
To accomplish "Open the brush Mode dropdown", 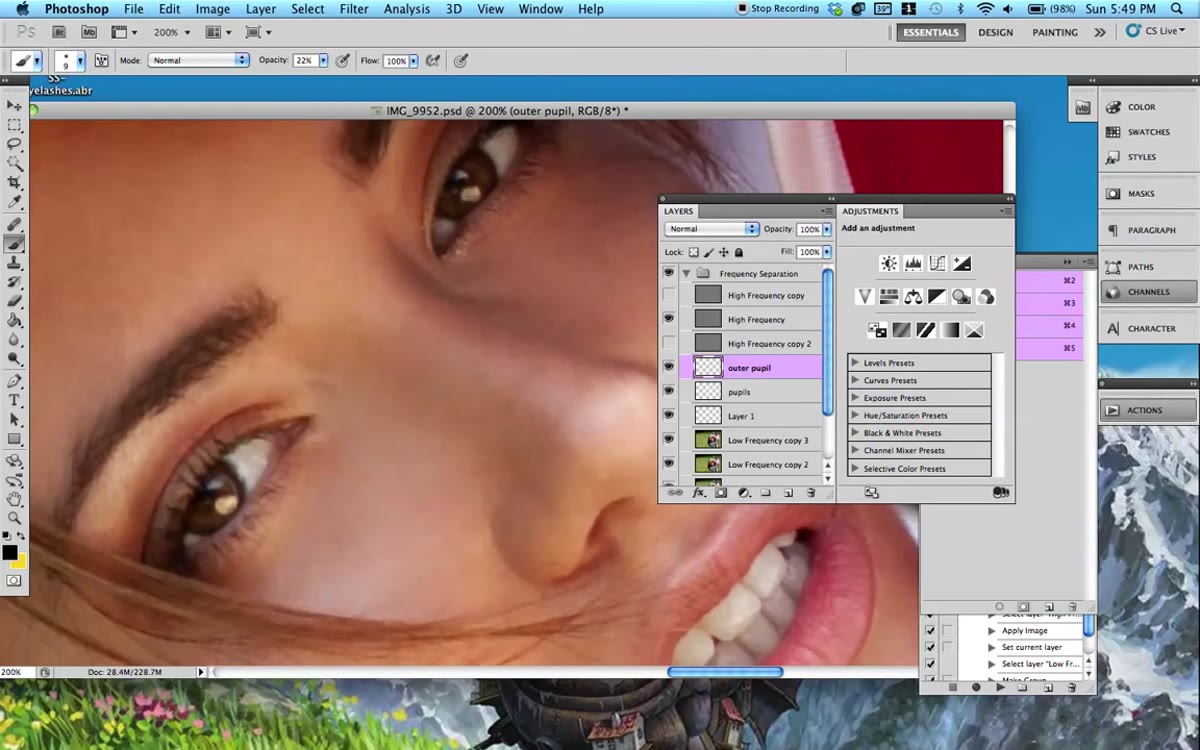I will [198, 60].
